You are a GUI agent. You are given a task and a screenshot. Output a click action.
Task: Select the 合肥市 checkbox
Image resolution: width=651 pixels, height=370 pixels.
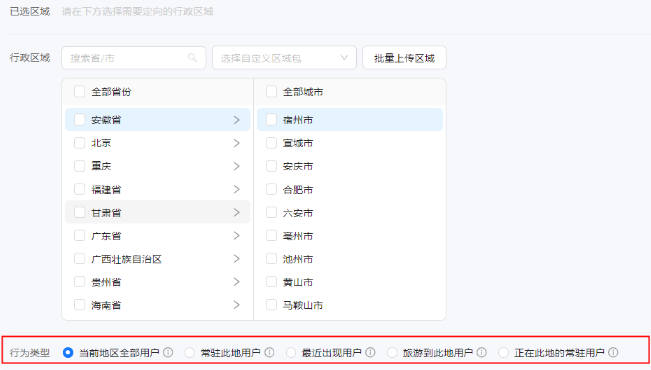pos(271,189)
